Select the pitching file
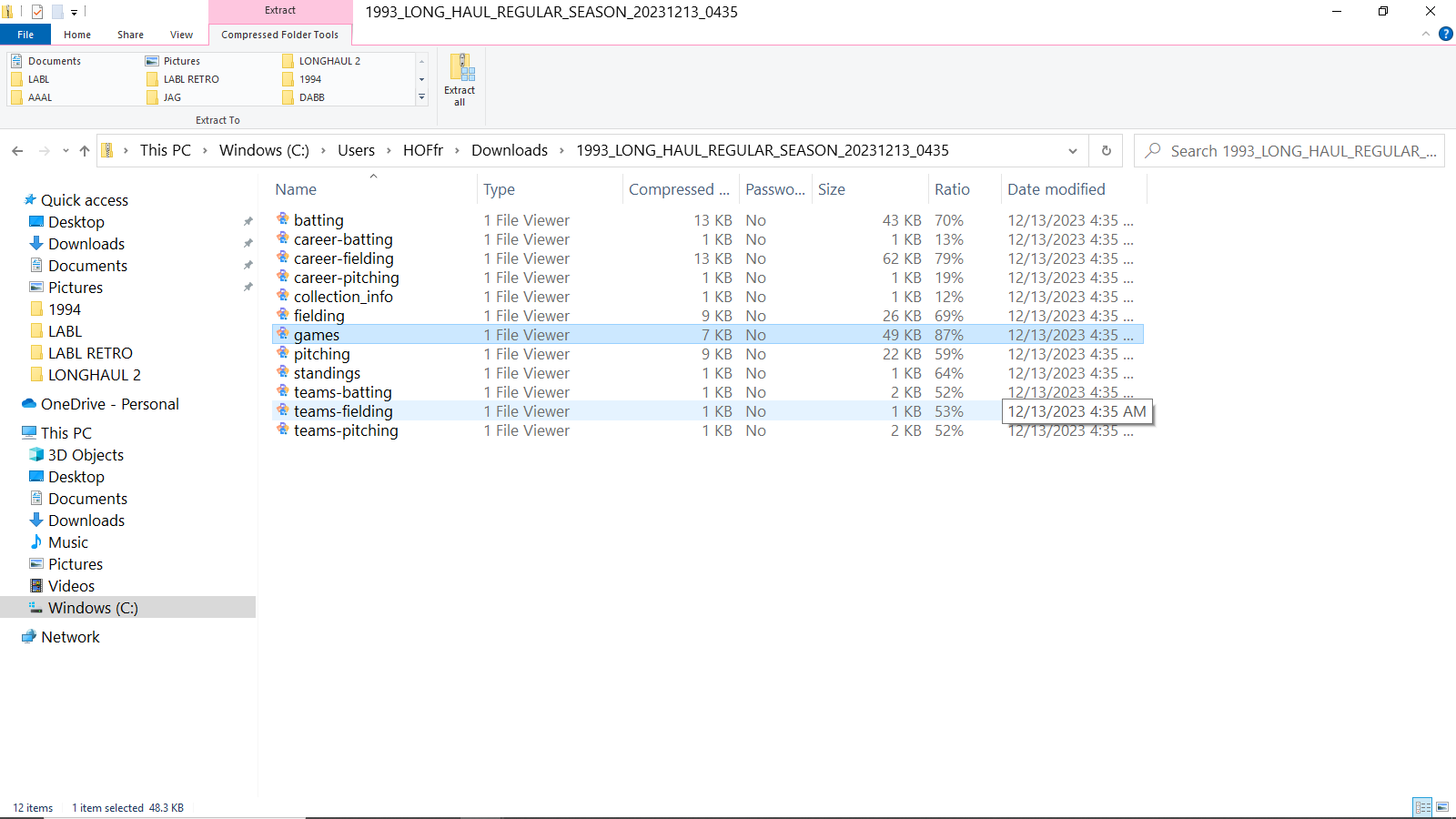The height and width of the screenshot is (819, 1456). [x=322, y=354]
